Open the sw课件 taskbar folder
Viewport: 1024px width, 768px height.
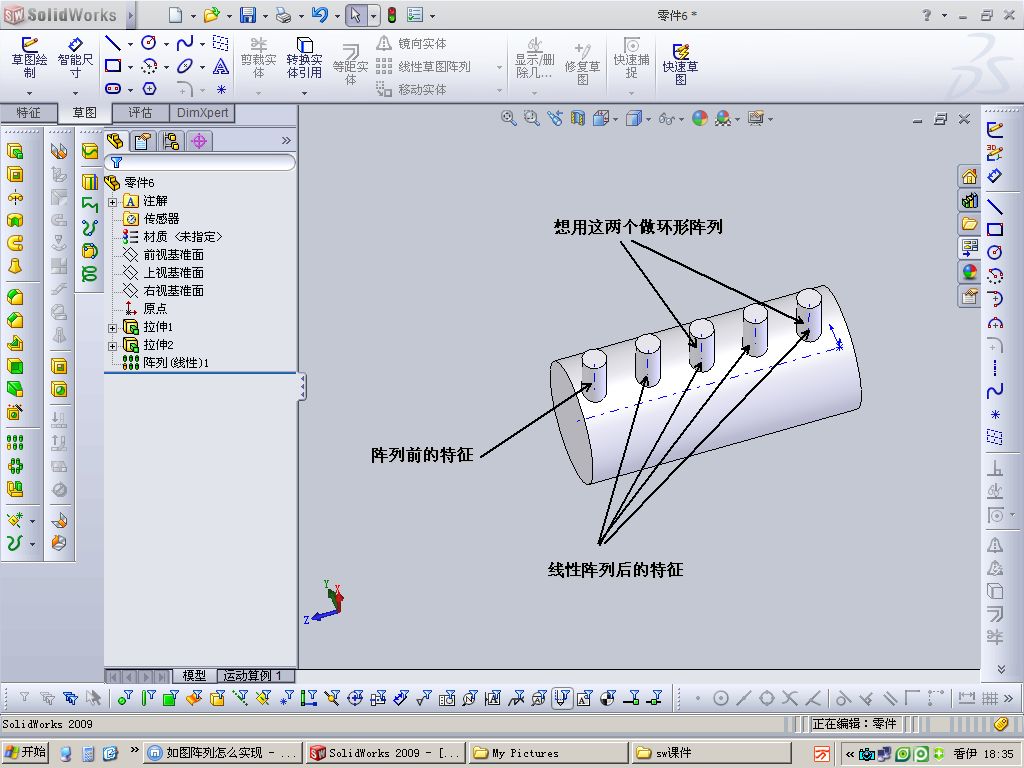click(x=711, y=753)
